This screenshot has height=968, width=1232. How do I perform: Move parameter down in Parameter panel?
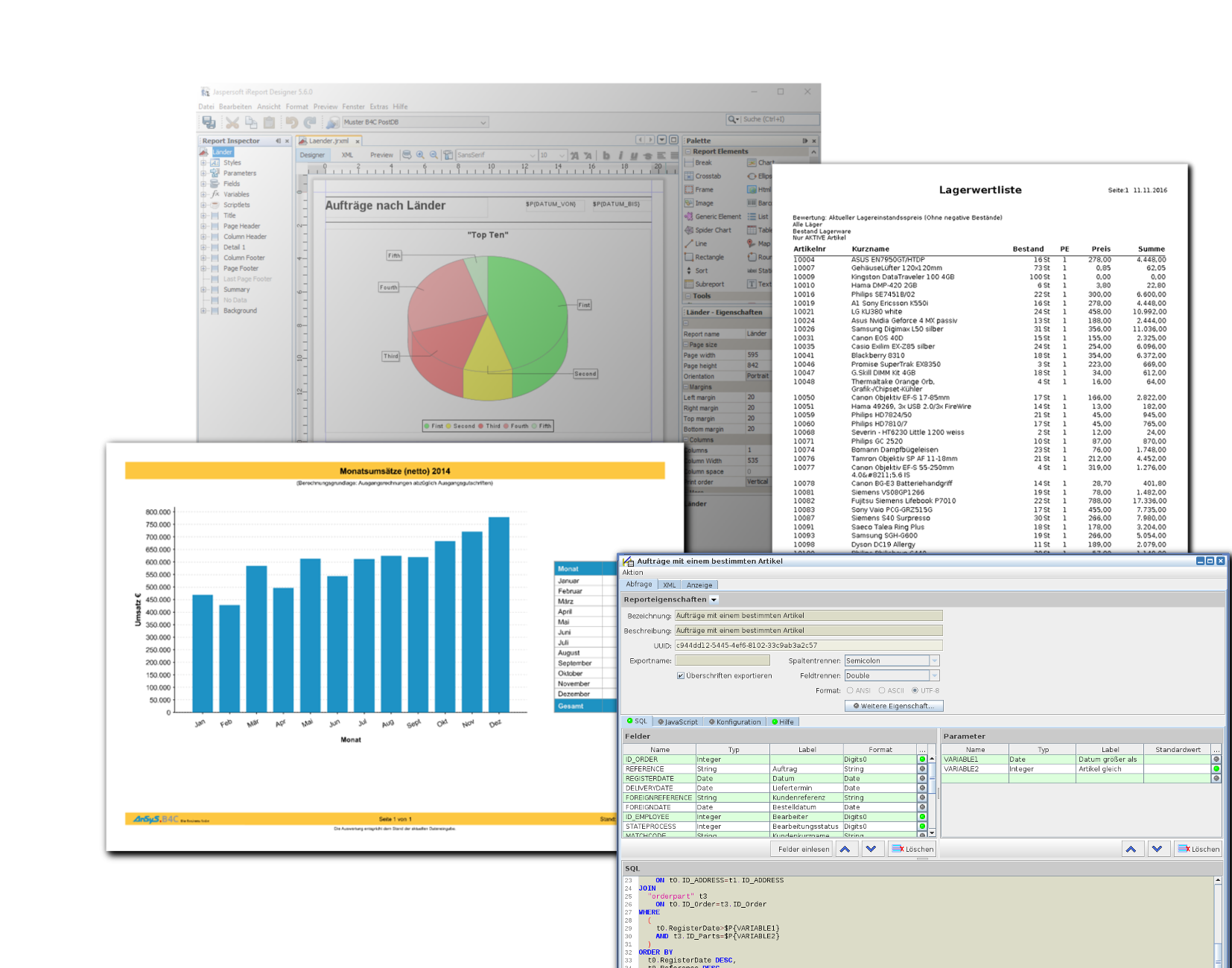pos(1157,849)
